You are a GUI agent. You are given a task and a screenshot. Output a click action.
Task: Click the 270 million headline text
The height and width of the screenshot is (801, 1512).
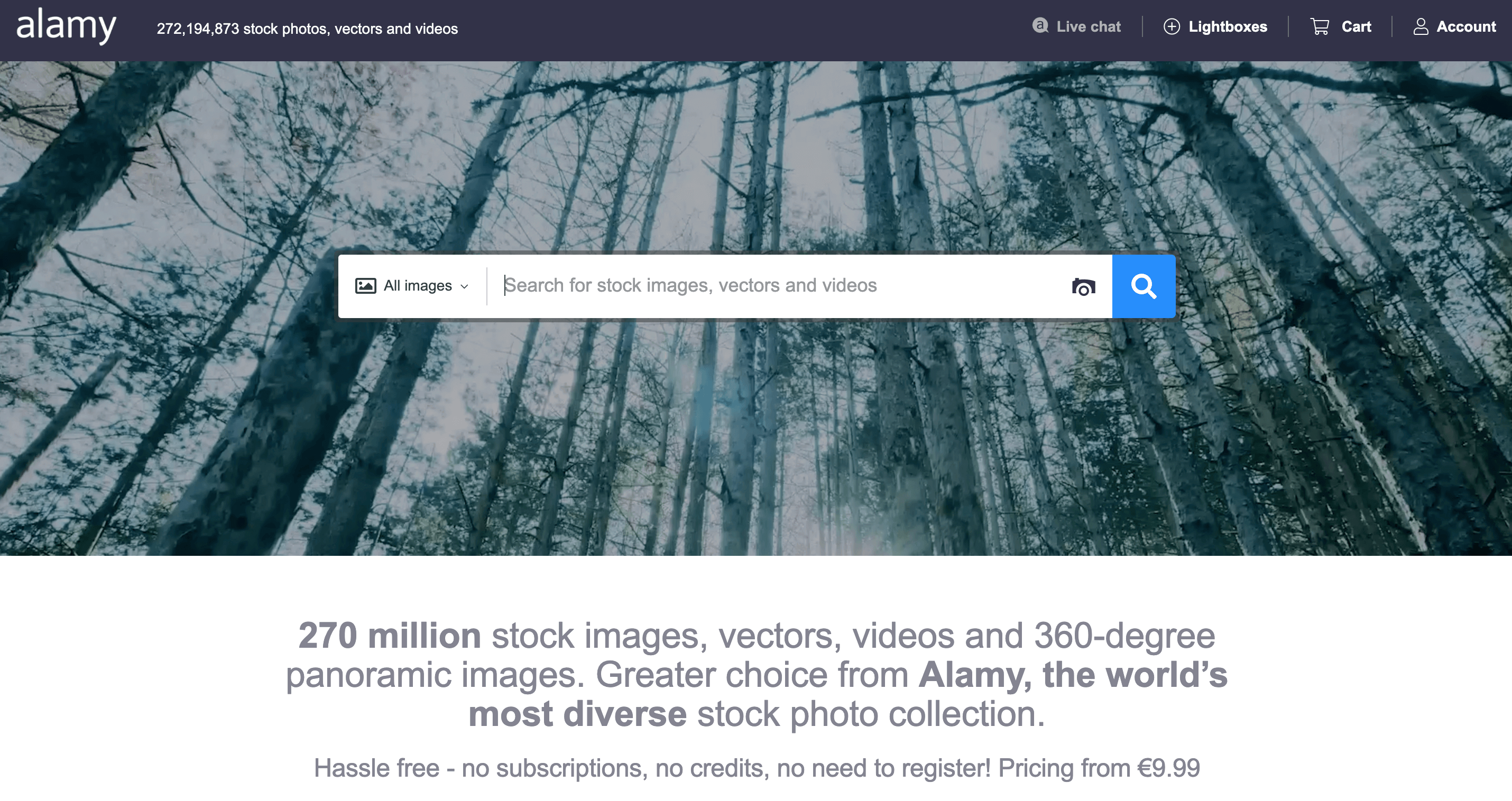(389, 636)
